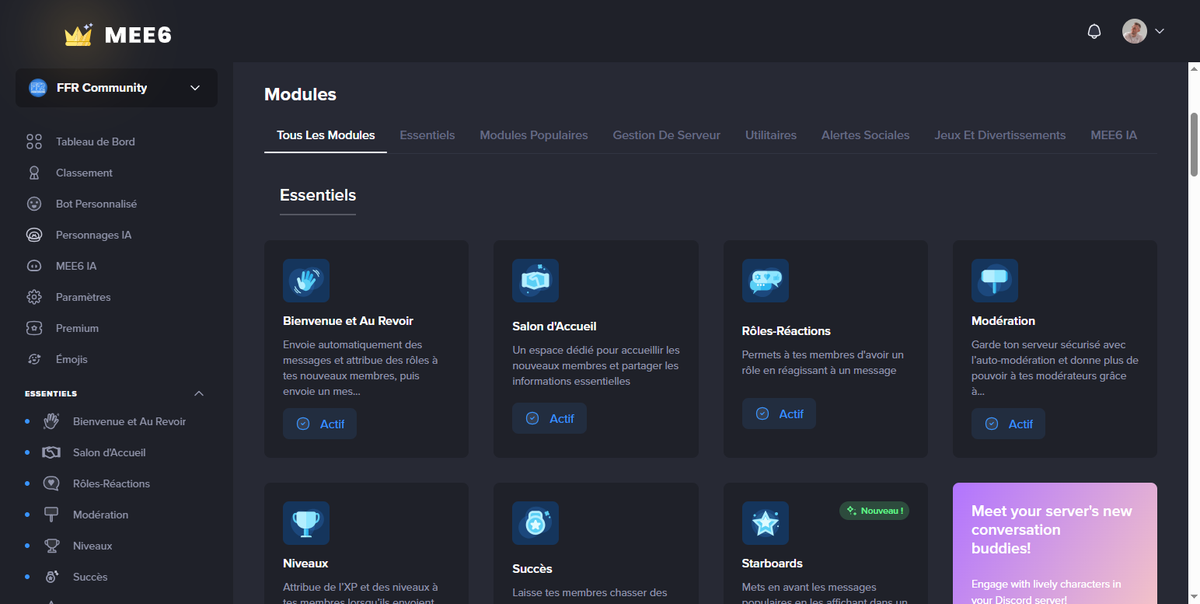Toggle Actif on Modération card

pos(1008,424)
